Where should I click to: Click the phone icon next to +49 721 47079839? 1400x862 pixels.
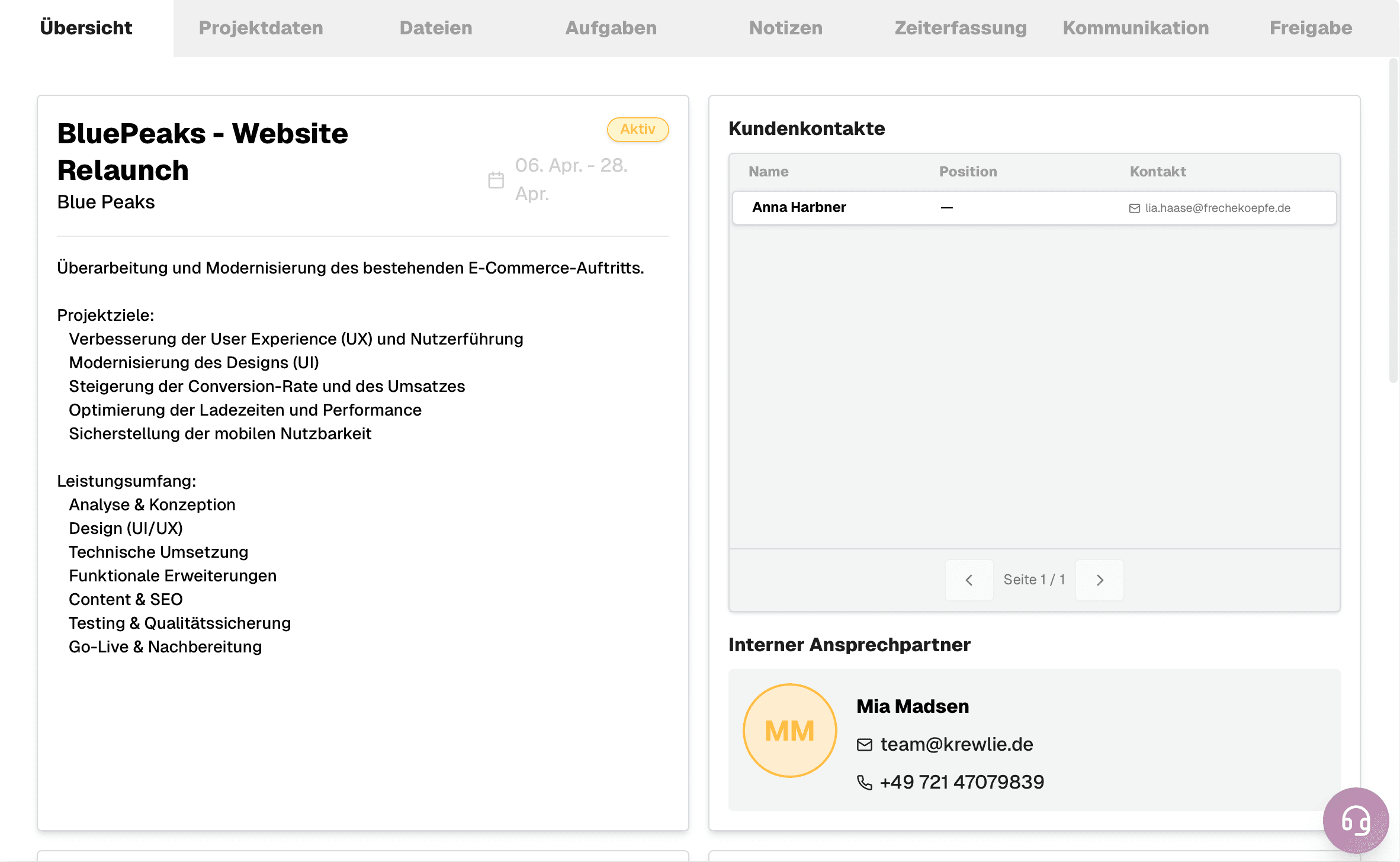865,783
